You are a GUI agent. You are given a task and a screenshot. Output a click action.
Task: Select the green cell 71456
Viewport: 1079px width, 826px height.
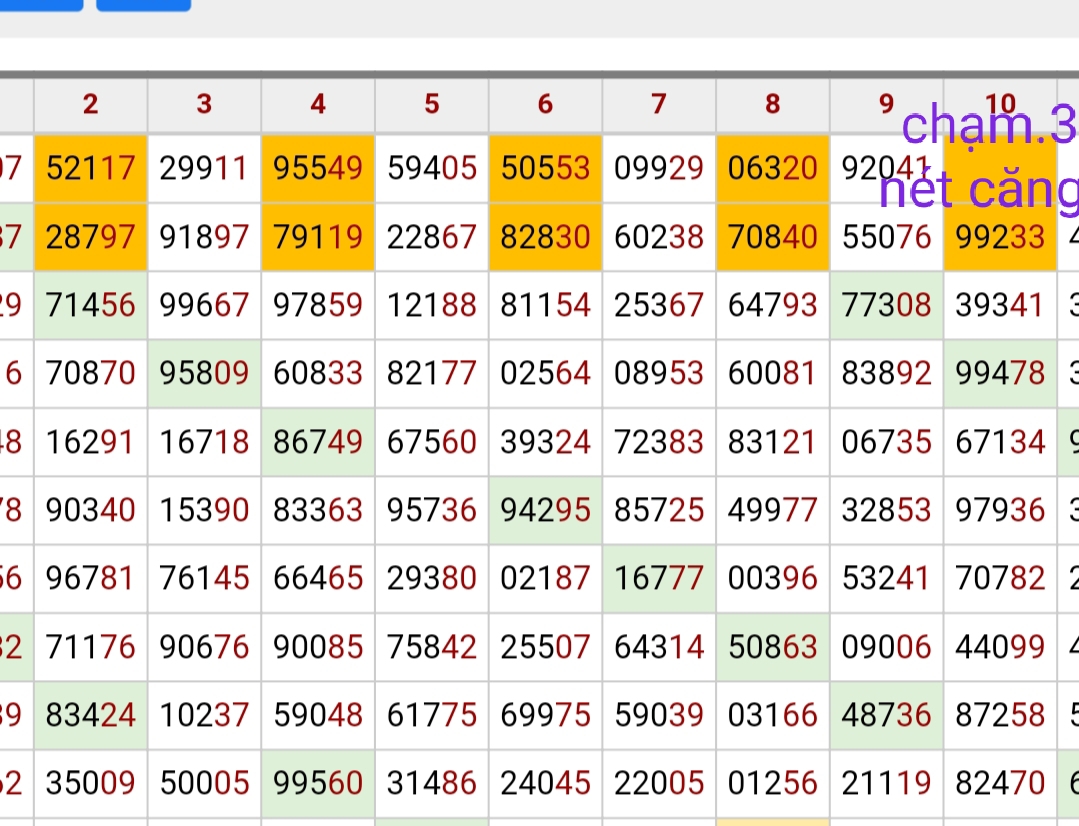click(90, 305)
